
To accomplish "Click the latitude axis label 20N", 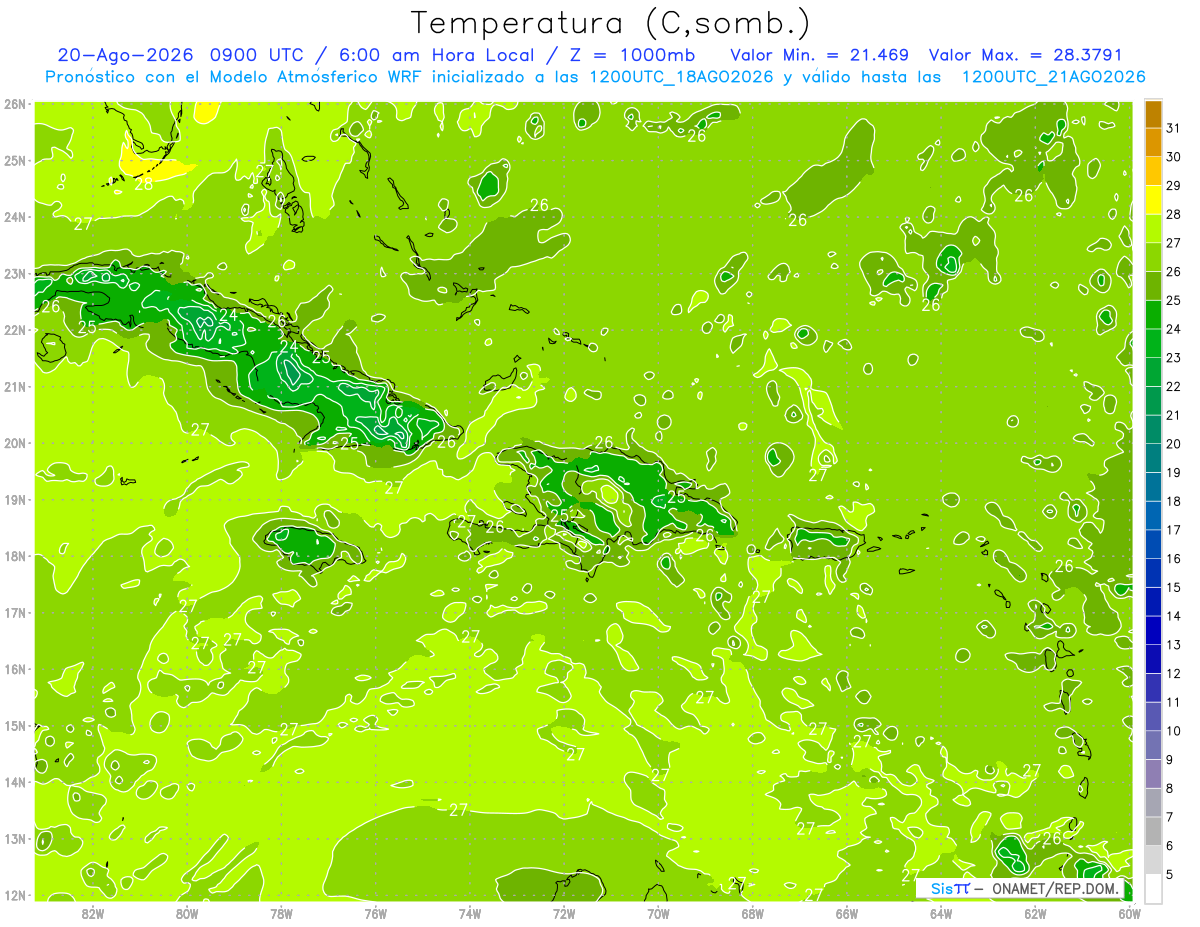I will [x=15, y=443].
